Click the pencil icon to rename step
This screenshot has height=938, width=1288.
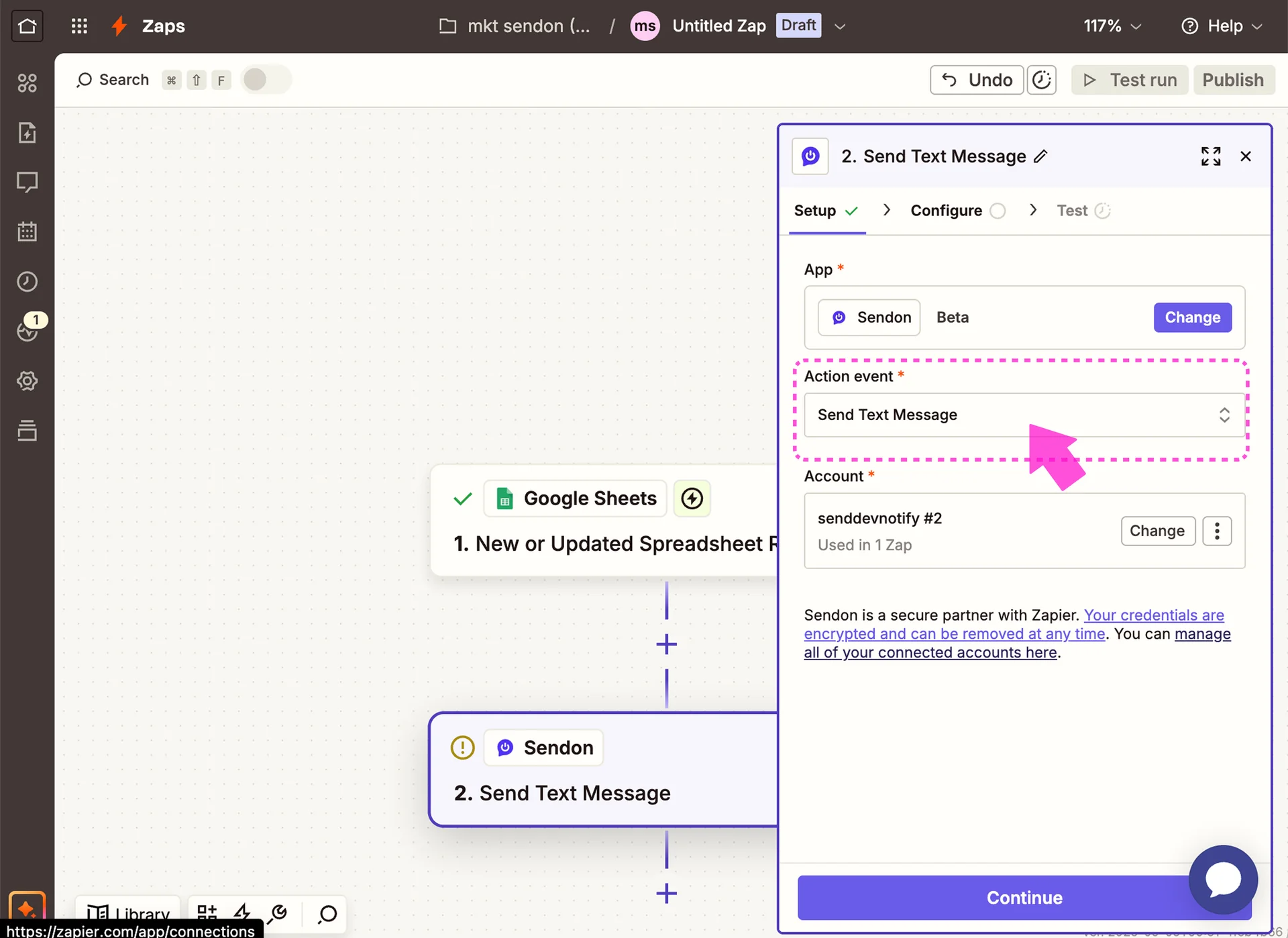click(x=1040, y=156)
